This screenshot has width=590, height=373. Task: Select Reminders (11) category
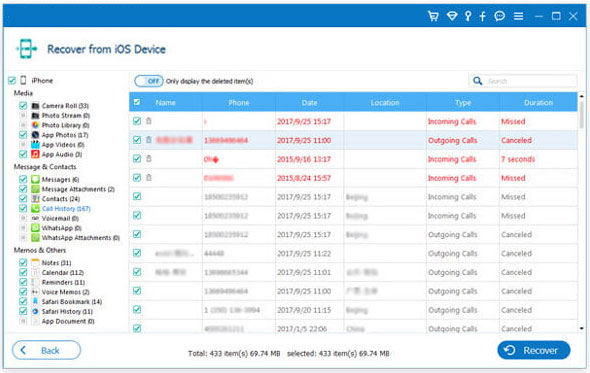pyautogui.click(x=63, y=282)
